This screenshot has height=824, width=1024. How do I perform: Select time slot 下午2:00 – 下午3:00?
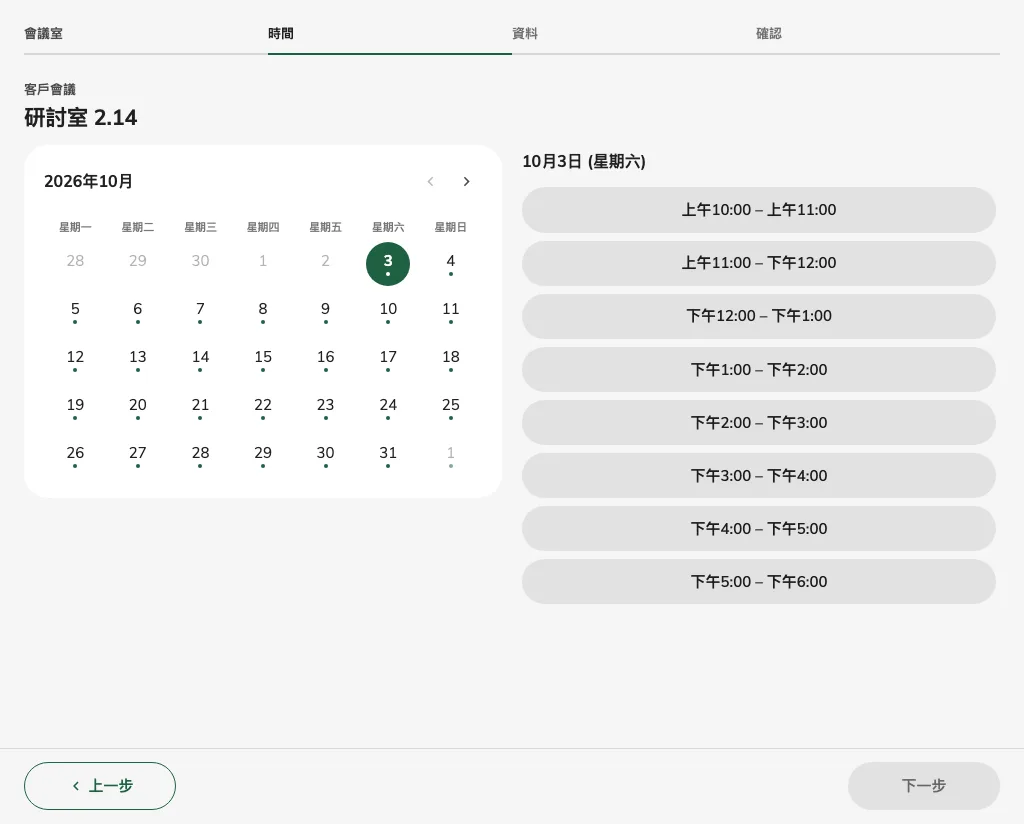[759, 422]
